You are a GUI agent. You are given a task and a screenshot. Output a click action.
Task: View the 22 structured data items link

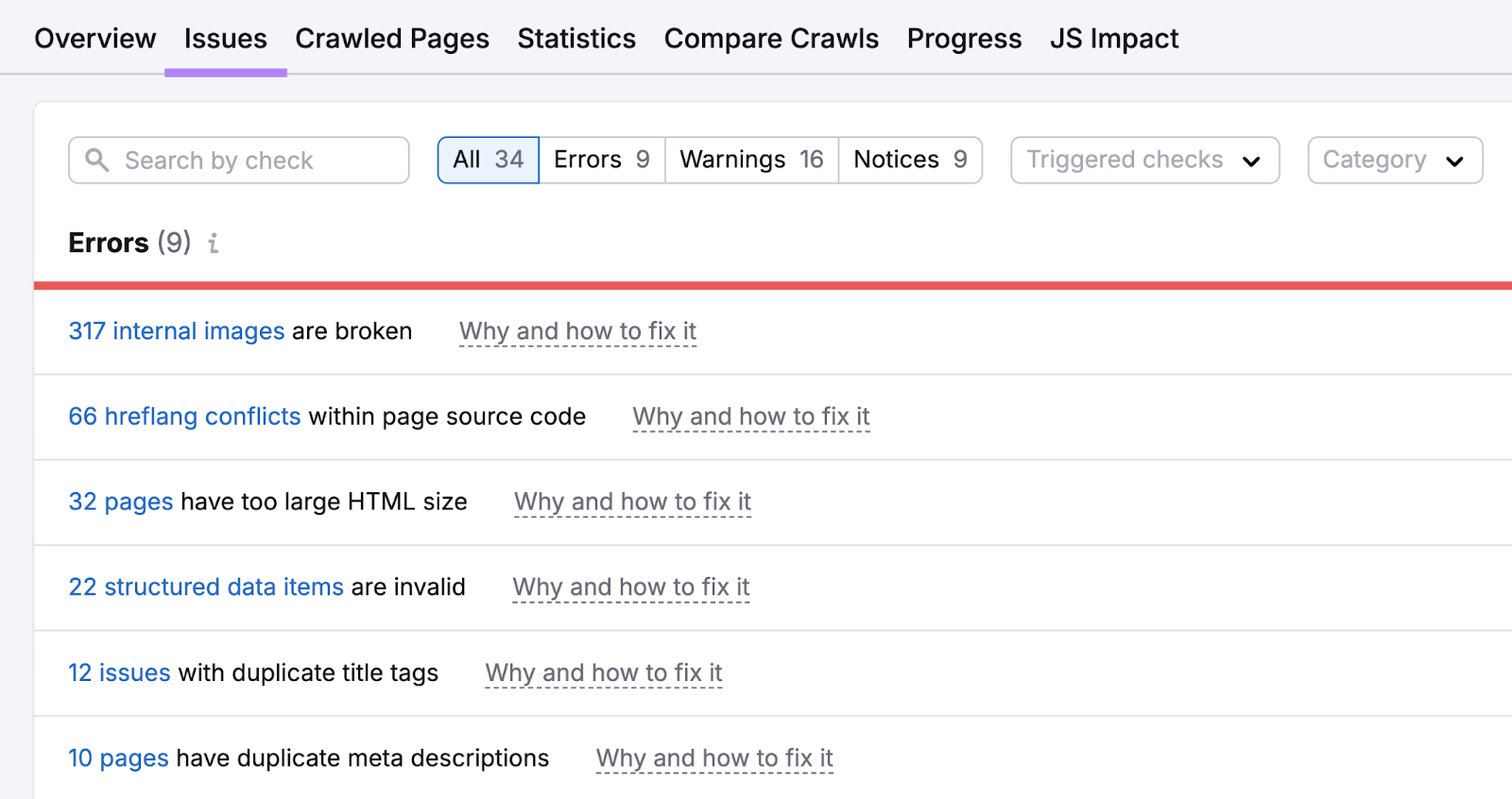click(206, 587)
